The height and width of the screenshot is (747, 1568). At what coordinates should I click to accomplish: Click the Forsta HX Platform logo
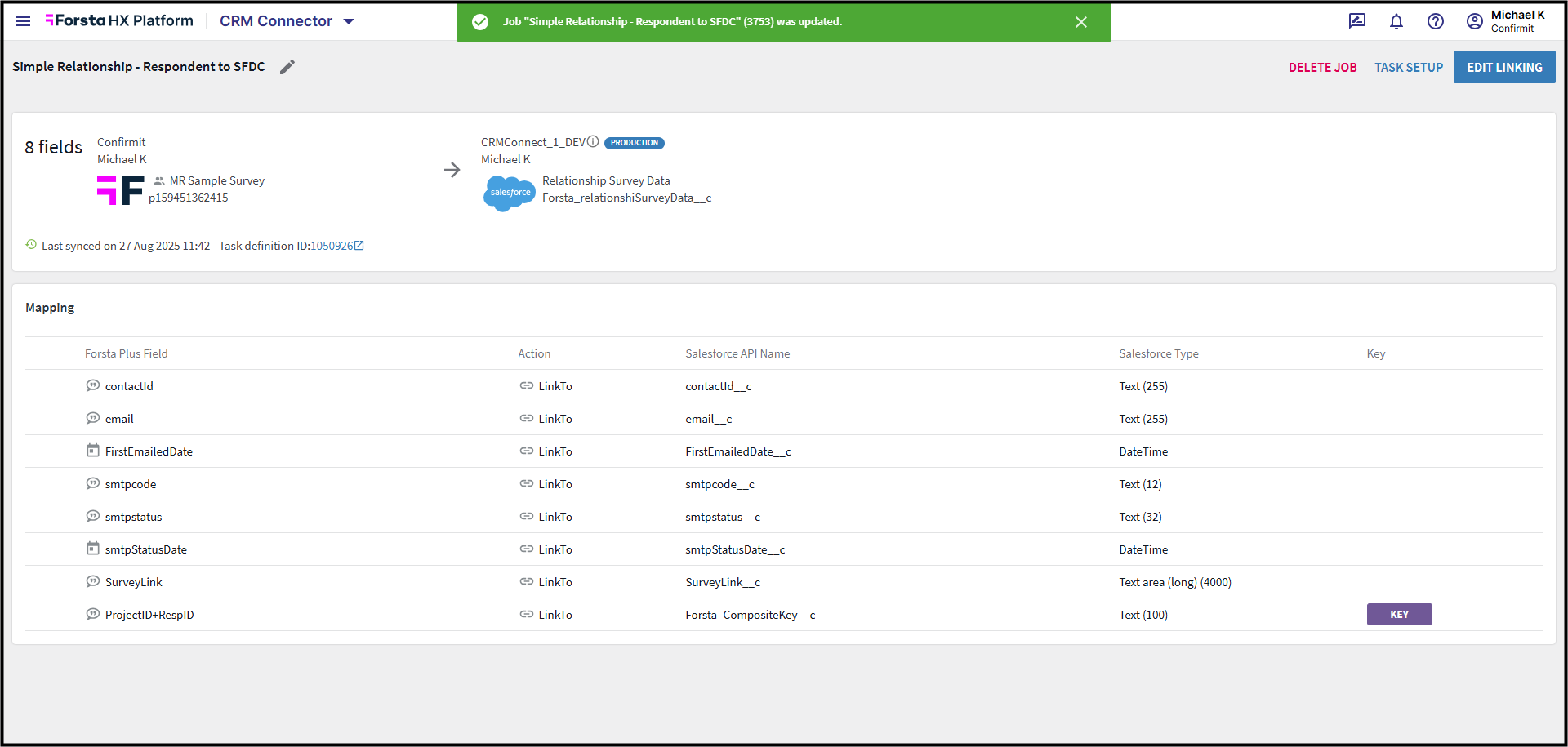point(119,20)
